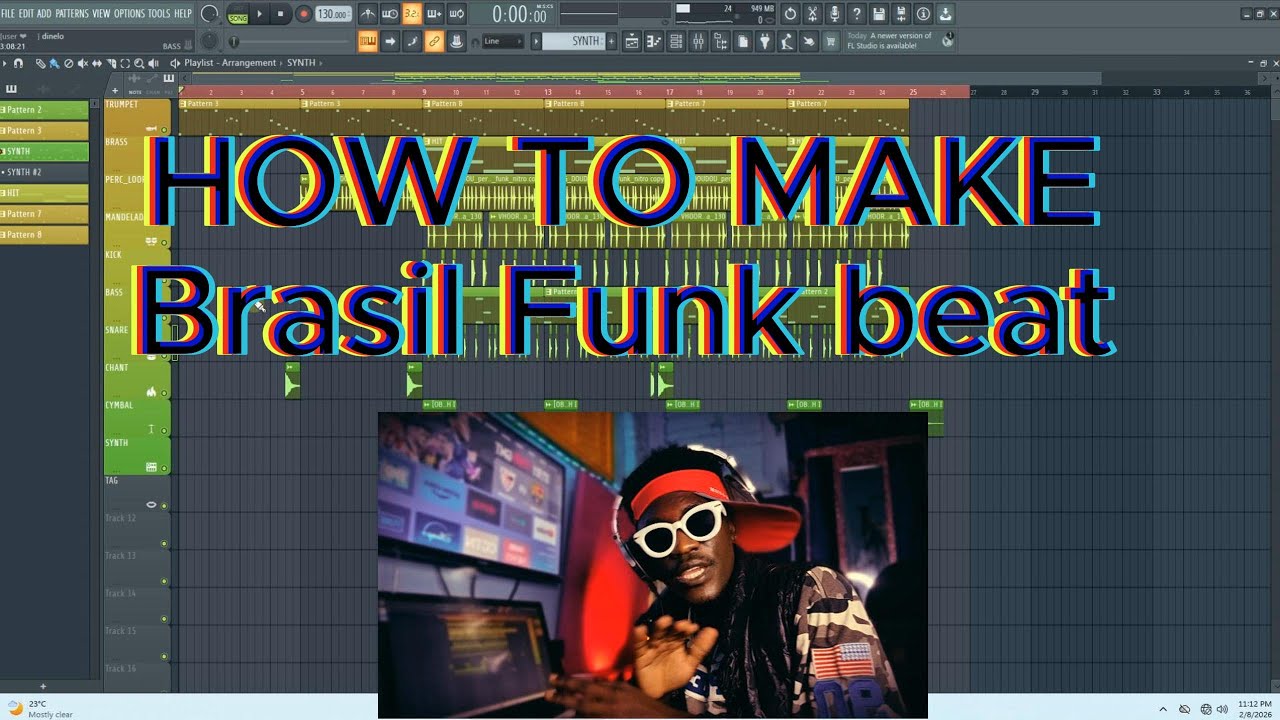Image resolution: width=1280 pixels, height=720 pixels.
Task: Open the SYNTH pattern selector dropdown
Action: tap(574, 41)
